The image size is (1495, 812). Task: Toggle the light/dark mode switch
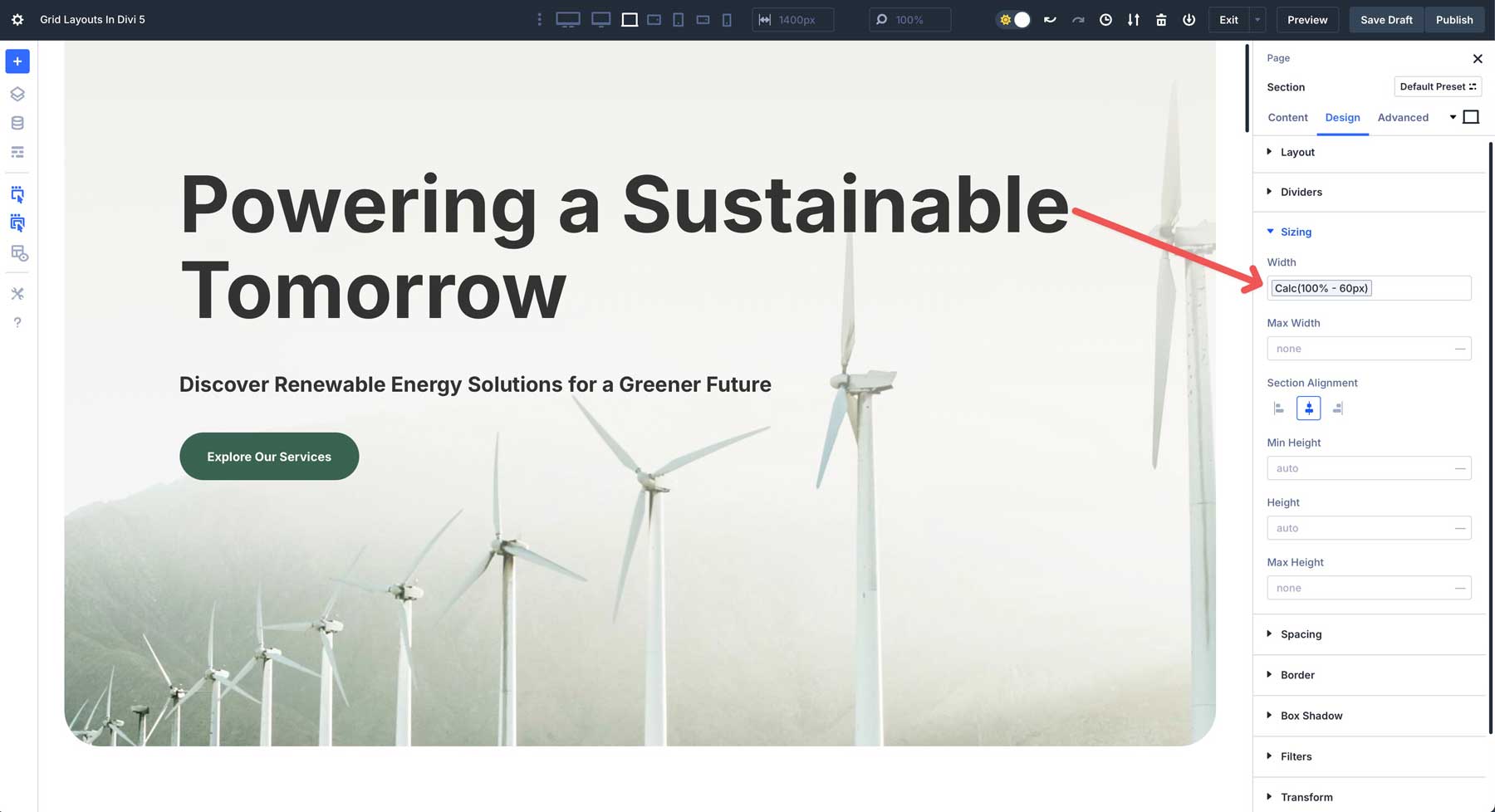point(1014,20)
